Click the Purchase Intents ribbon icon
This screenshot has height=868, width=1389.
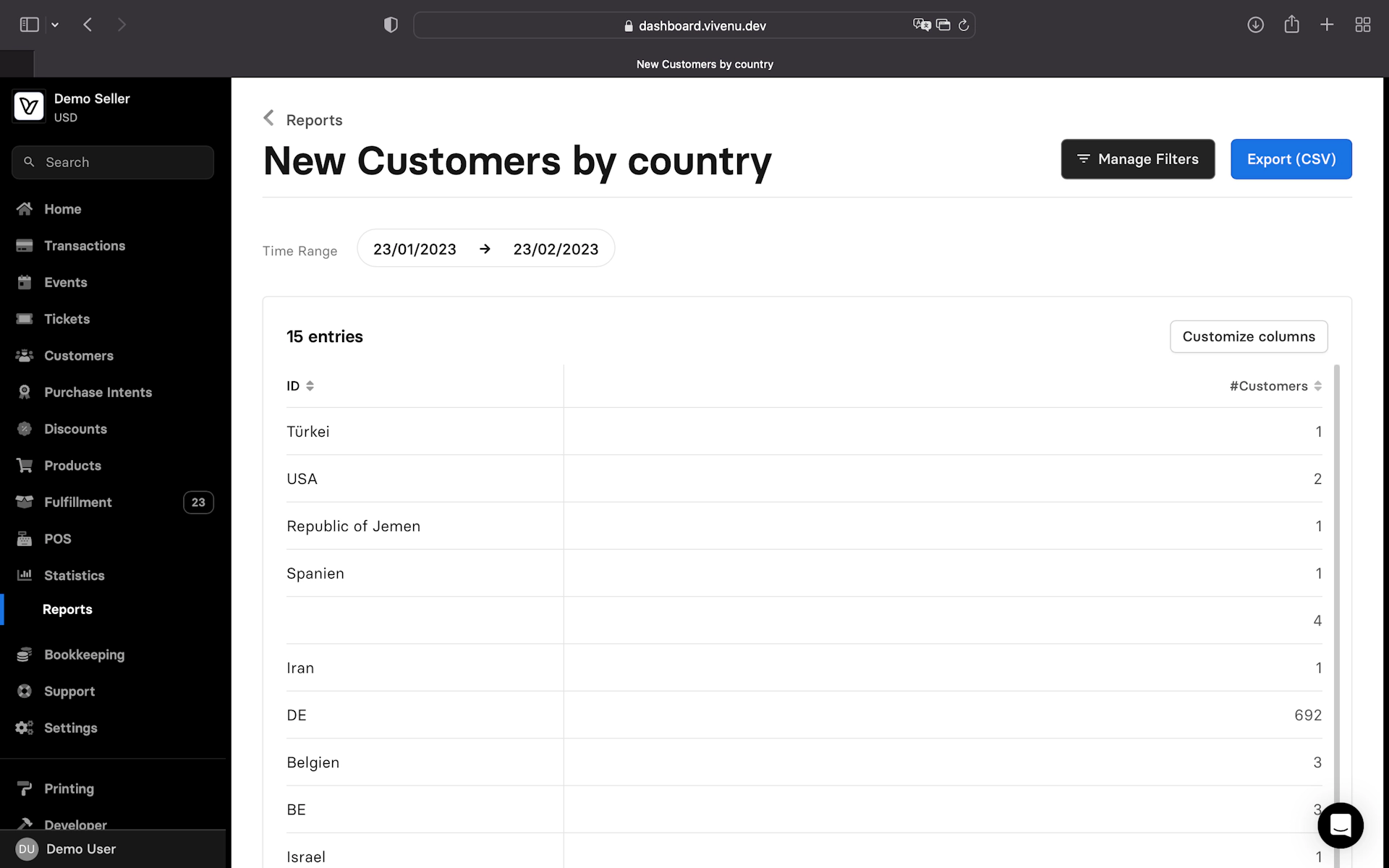pyautogui.click(x=25, y=392)
